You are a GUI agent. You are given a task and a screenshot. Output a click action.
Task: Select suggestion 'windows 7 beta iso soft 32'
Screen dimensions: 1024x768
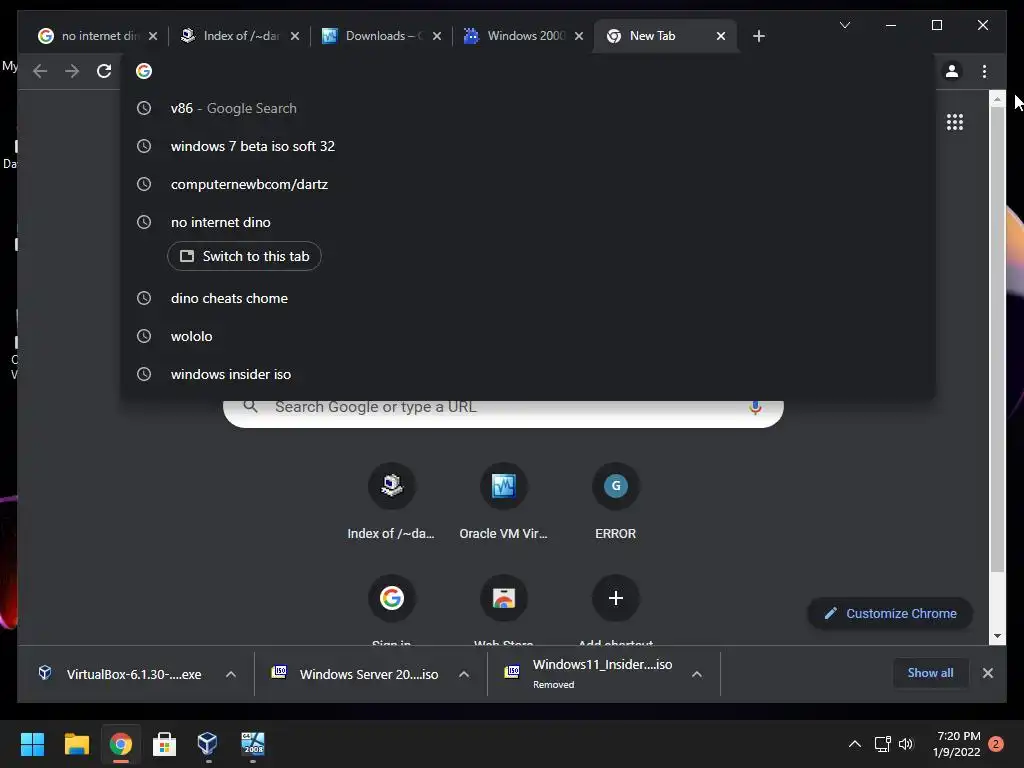click(528, 146)
